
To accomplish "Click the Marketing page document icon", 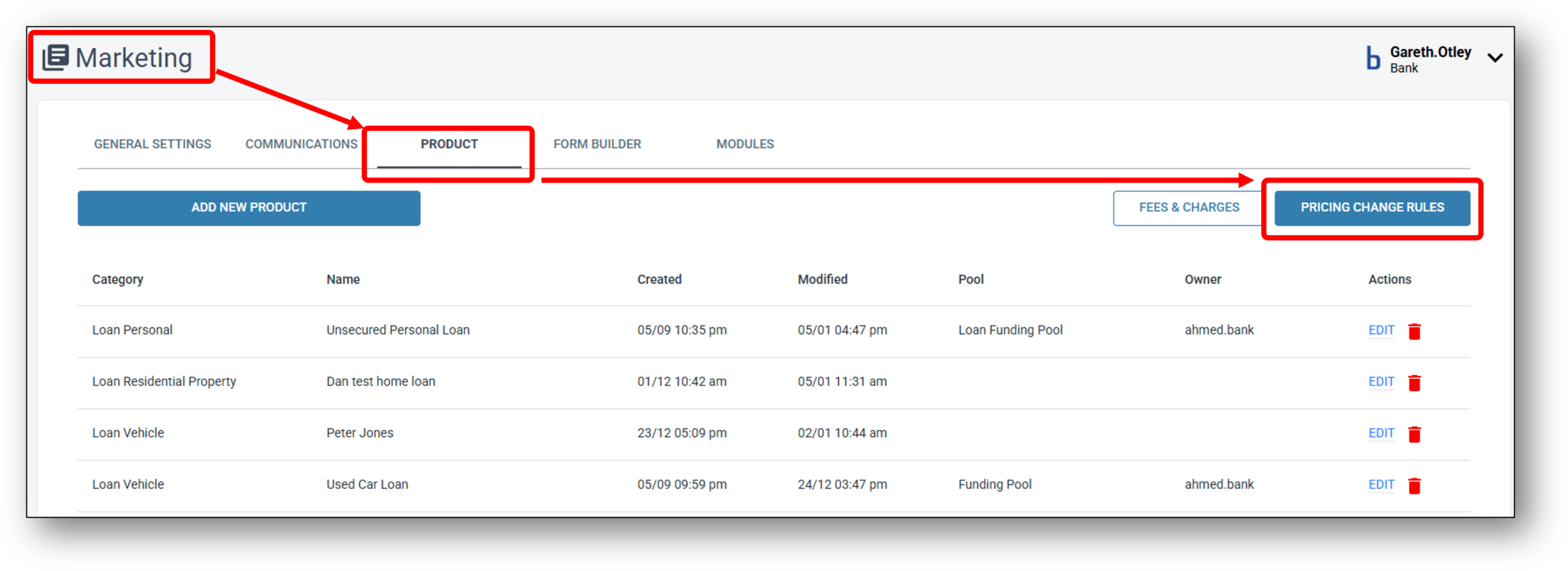I will [55, 58].
